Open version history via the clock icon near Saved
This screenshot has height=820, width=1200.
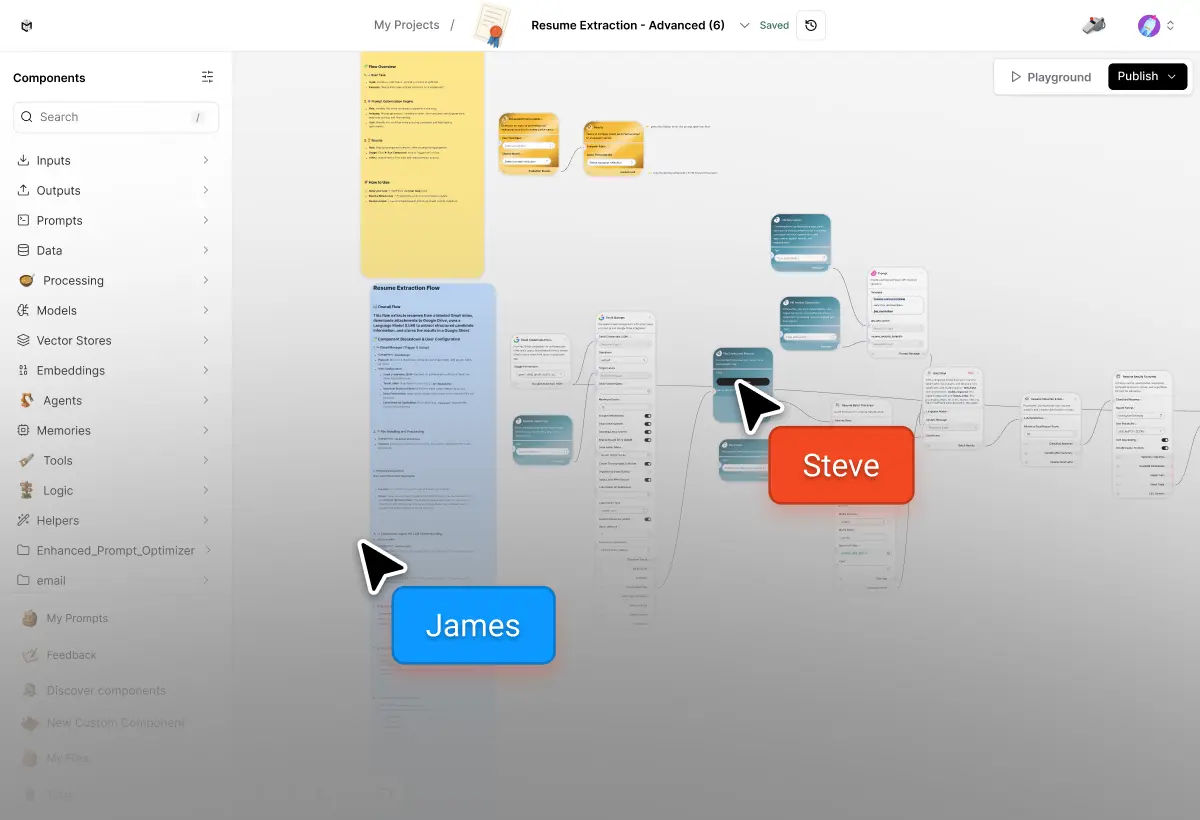pyautogui.click(x=810, y=24)
